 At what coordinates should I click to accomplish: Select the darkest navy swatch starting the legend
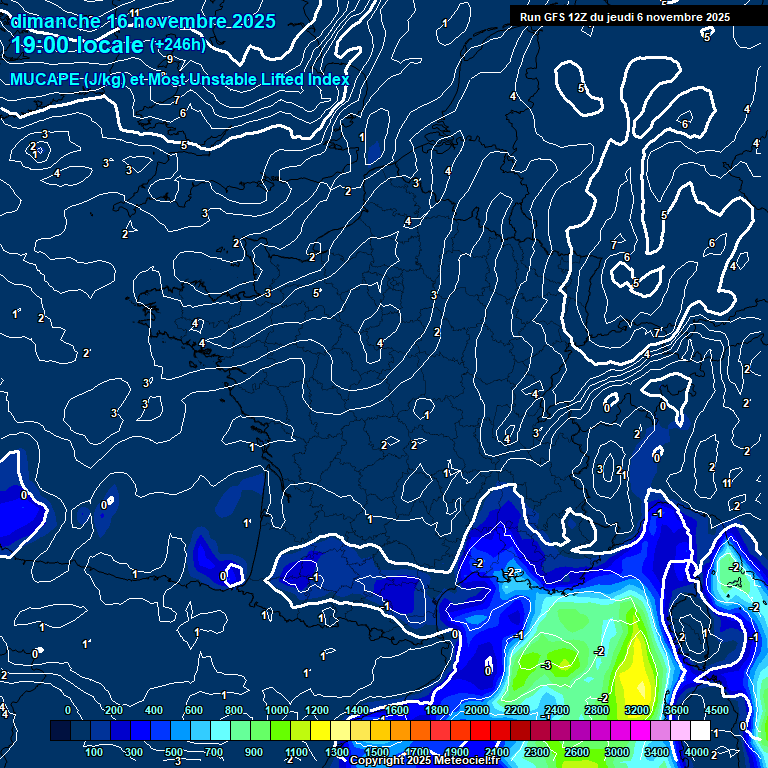[60, 730]
